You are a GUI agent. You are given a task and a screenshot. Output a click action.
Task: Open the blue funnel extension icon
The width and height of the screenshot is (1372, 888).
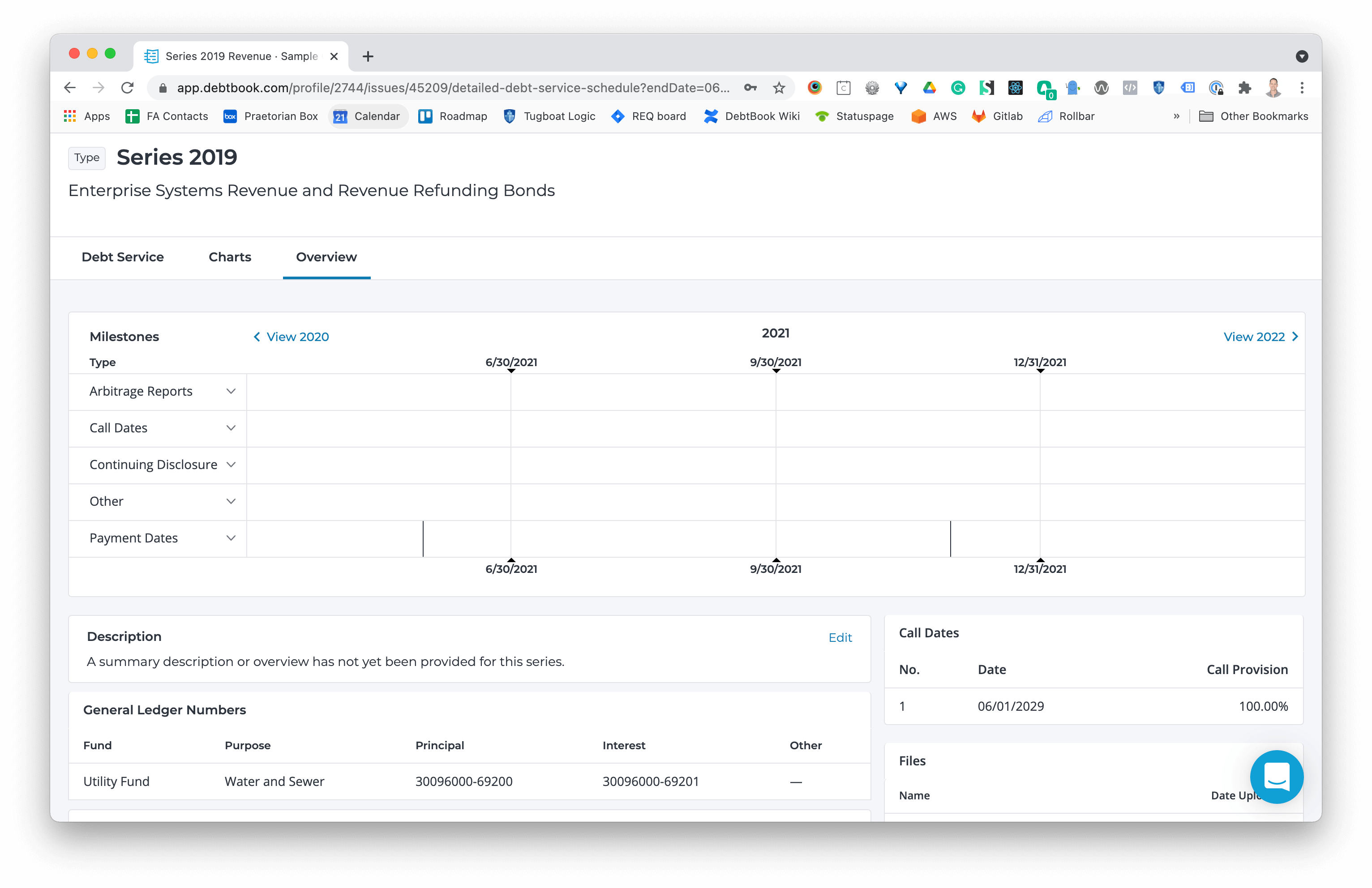tap(900, 88)
